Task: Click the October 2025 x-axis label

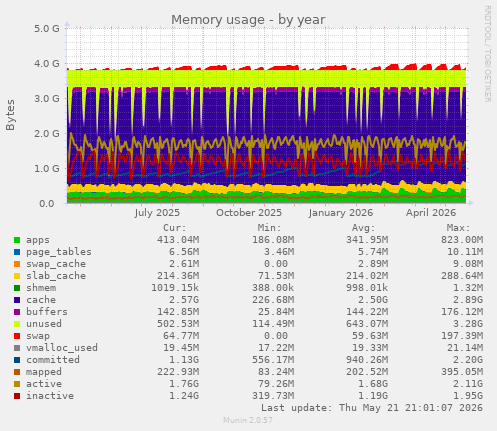Action: tap(249, 213)
